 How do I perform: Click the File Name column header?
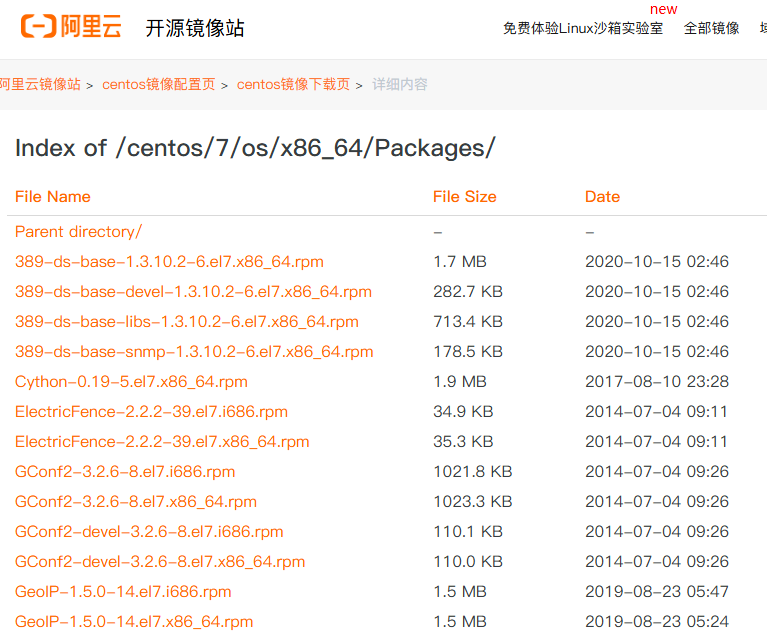(x=53, y=196)
